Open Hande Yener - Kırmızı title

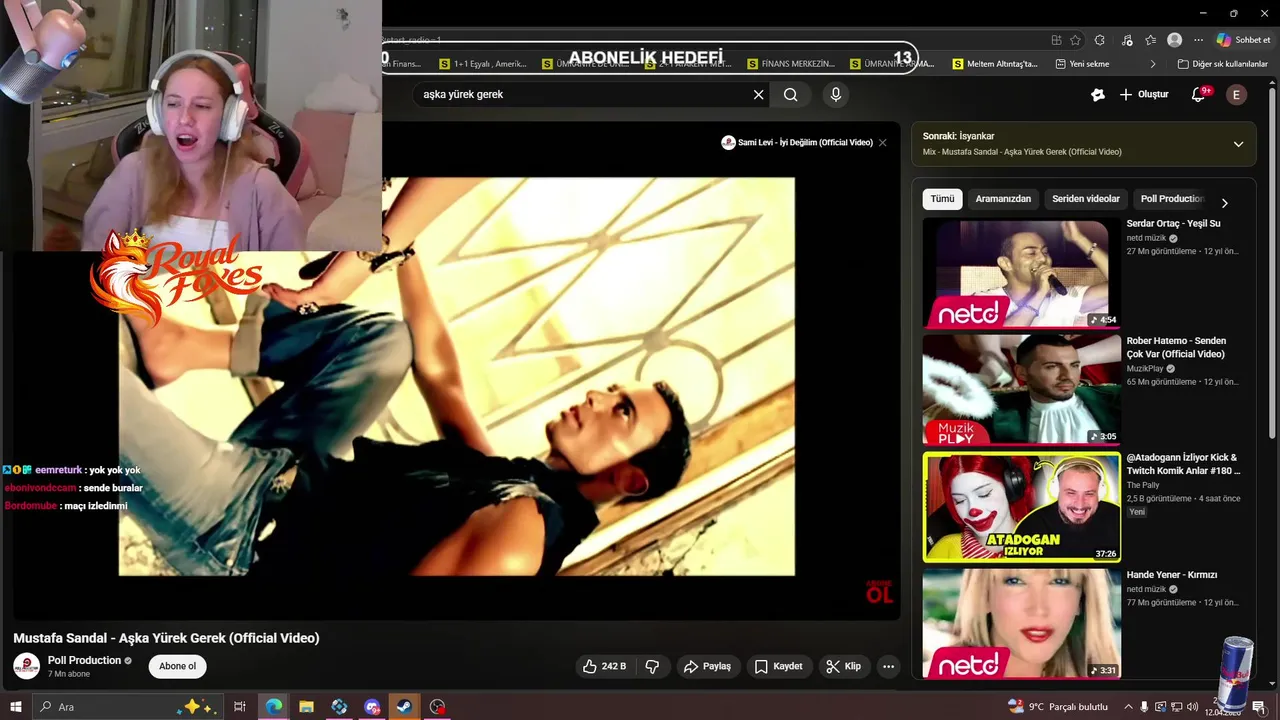pyautogui.click(x=1171, y=575)
